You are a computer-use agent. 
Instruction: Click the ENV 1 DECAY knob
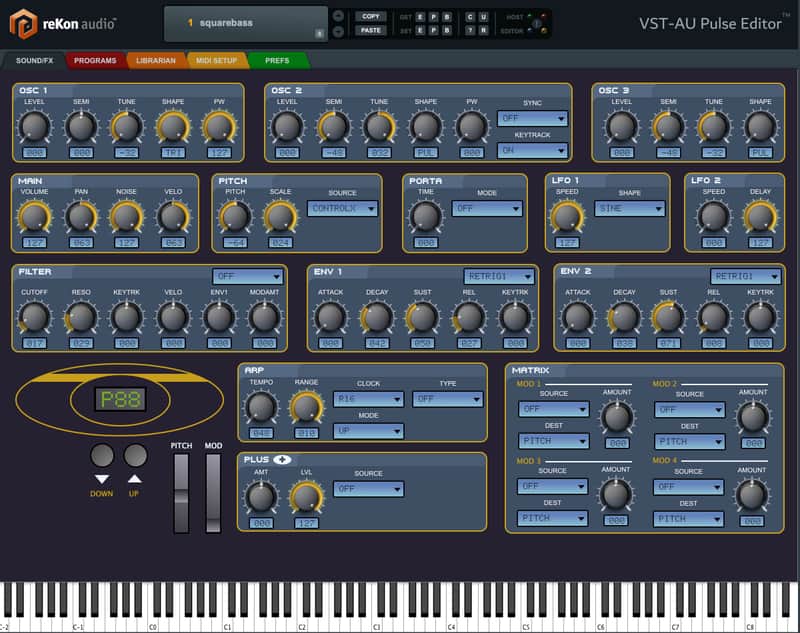click(x=377, y=317)
